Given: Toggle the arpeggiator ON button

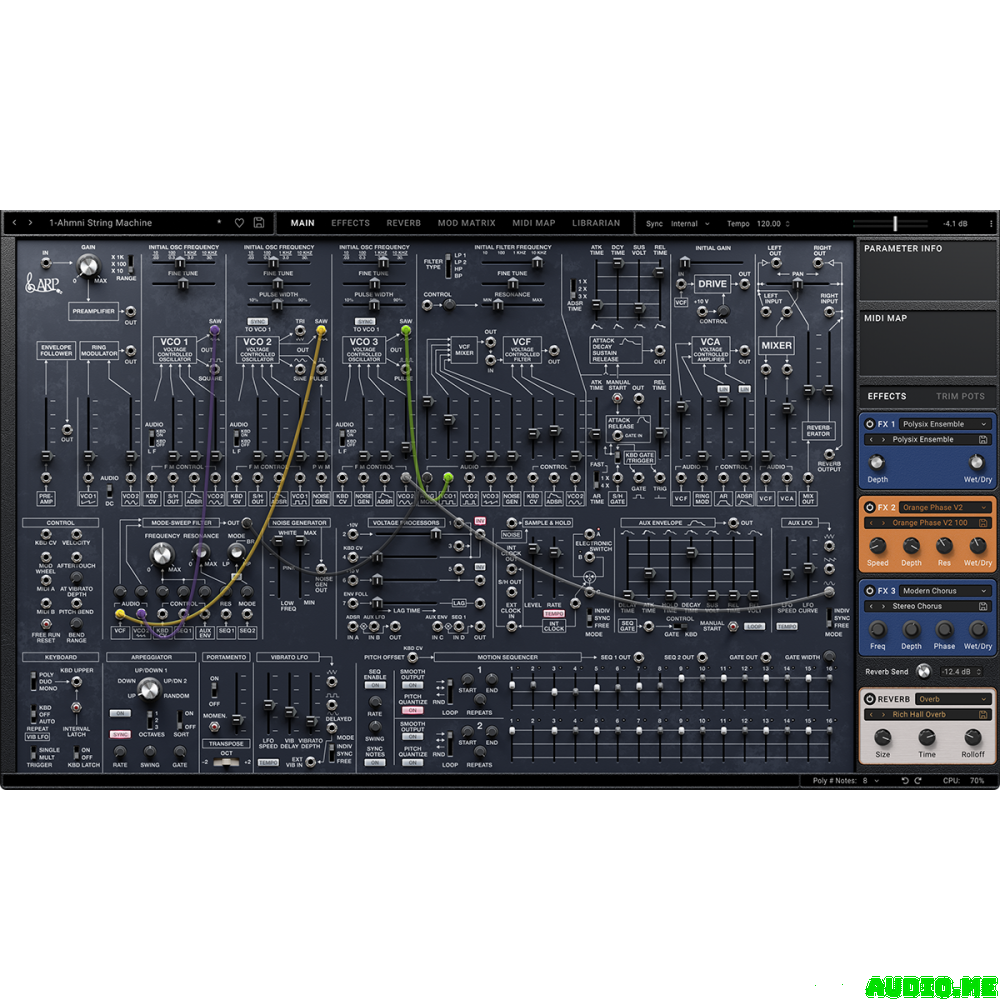Looking at the screenshot, I should [120, 714].
